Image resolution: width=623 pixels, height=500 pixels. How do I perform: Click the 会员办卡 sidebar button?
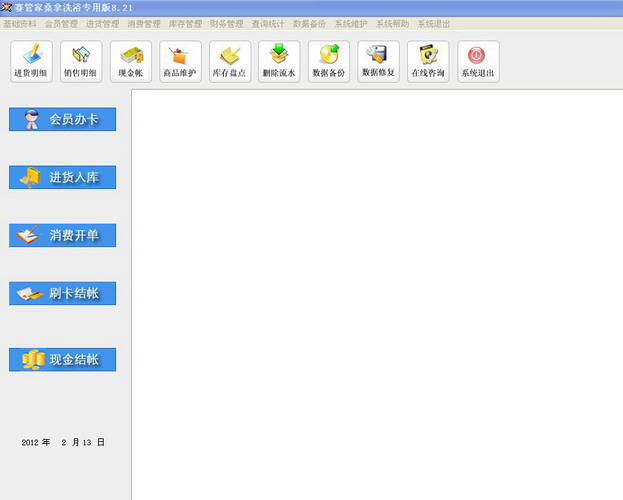click(62, 119)
